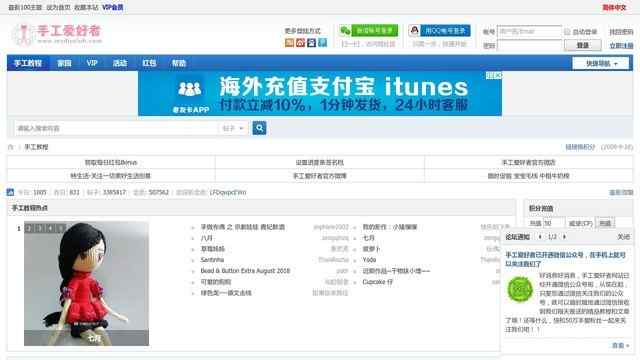
Task: Click the site search text box
Action: click(116, 128)
